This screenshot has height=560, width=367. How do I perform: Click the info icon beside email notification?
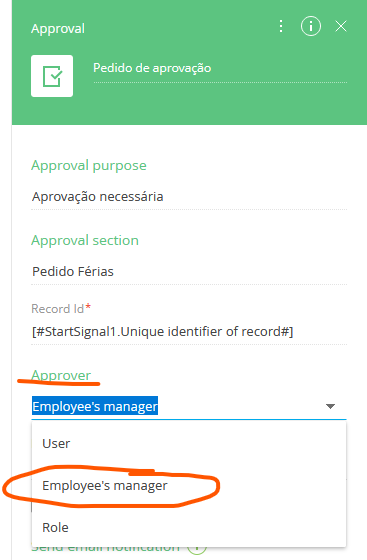click(197, 550)
